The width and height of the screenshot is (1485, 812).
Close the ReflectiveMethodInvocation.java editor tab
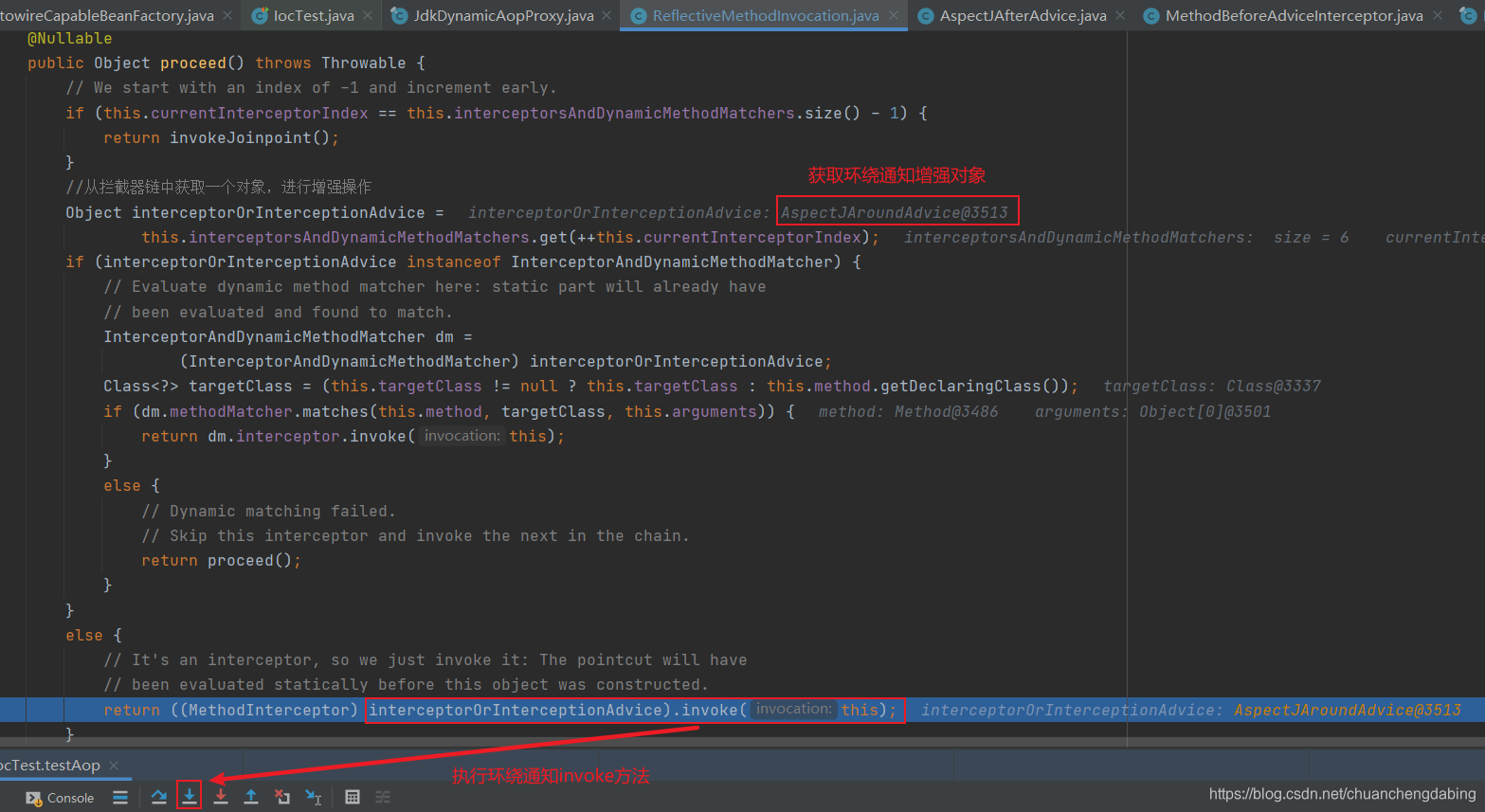(x=894, y=15)
